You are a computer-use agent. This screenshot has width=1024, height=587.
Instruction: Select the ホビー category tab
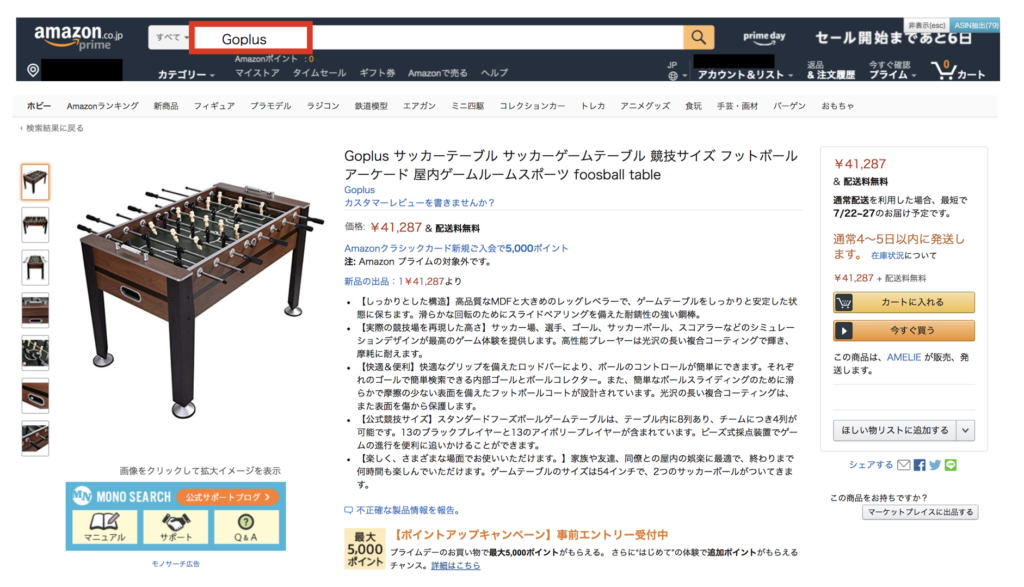[39, 106]
